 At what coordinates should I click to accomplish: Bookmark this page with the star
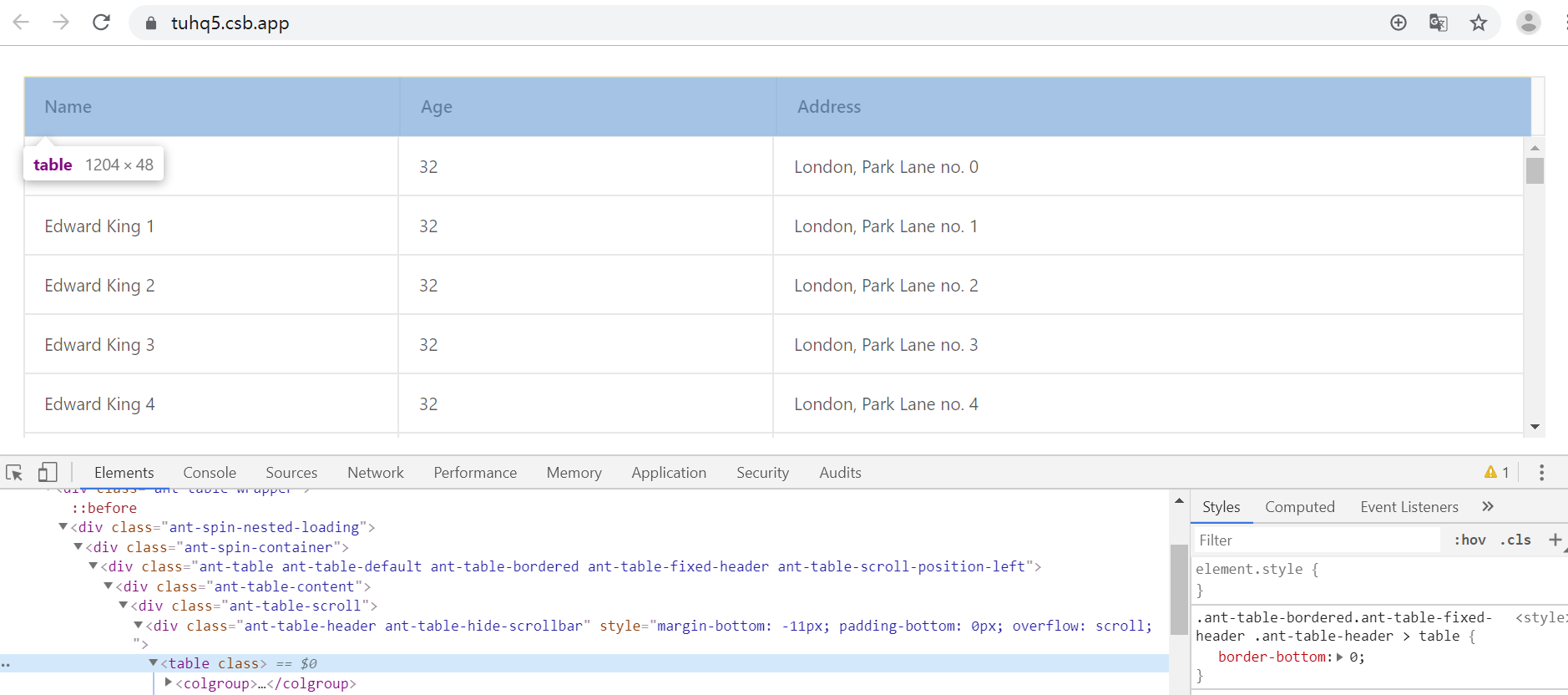(1479, 23)
